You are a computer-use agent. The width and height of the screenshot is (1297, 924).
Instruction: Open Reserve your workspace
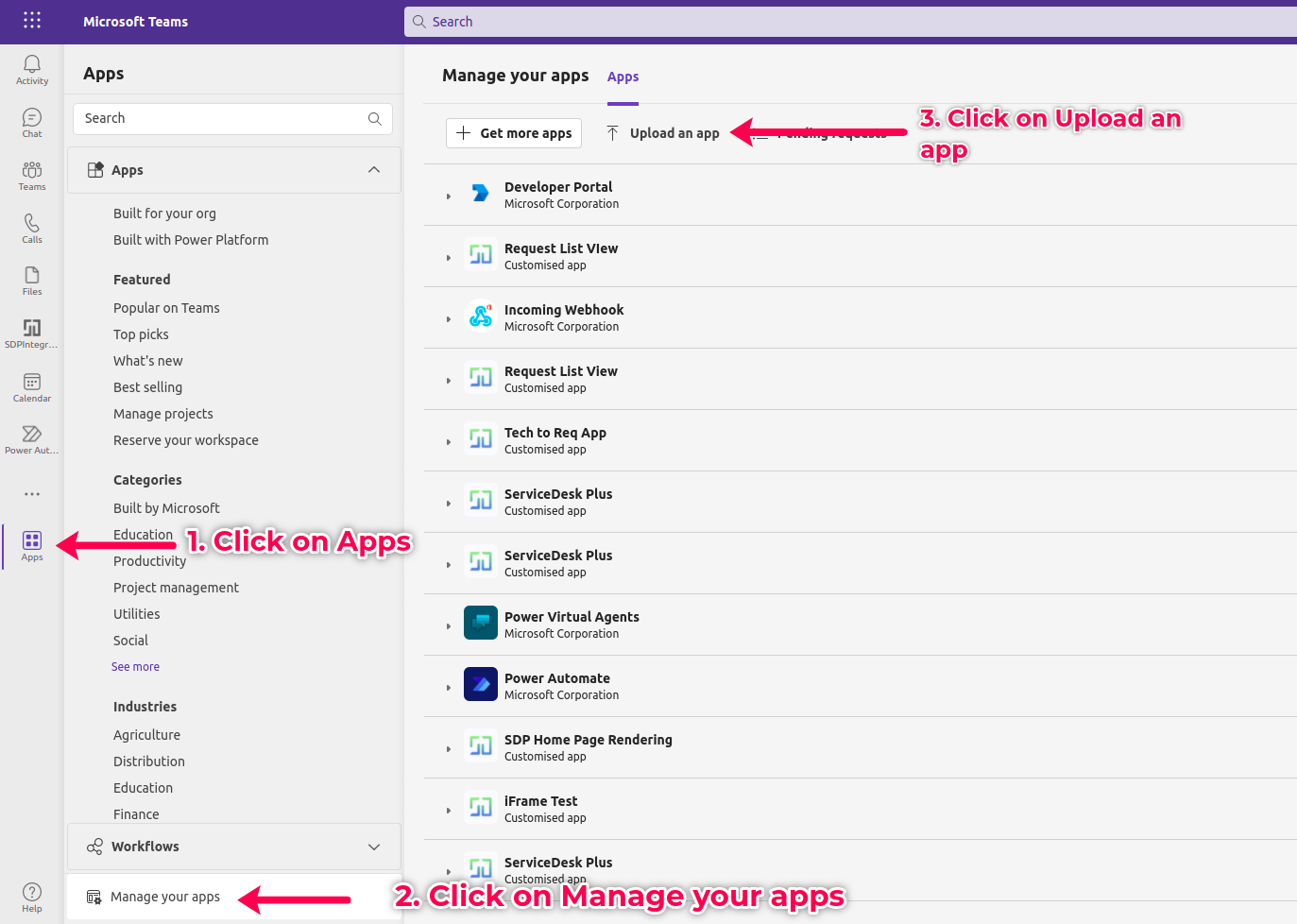[x=186, y=440]
